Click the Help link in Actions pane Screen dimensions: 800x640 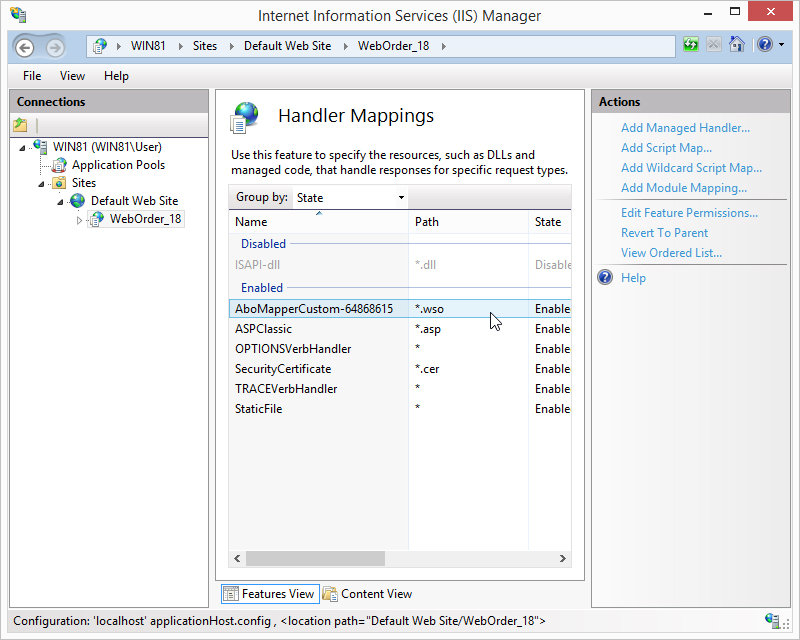point(633,278)
